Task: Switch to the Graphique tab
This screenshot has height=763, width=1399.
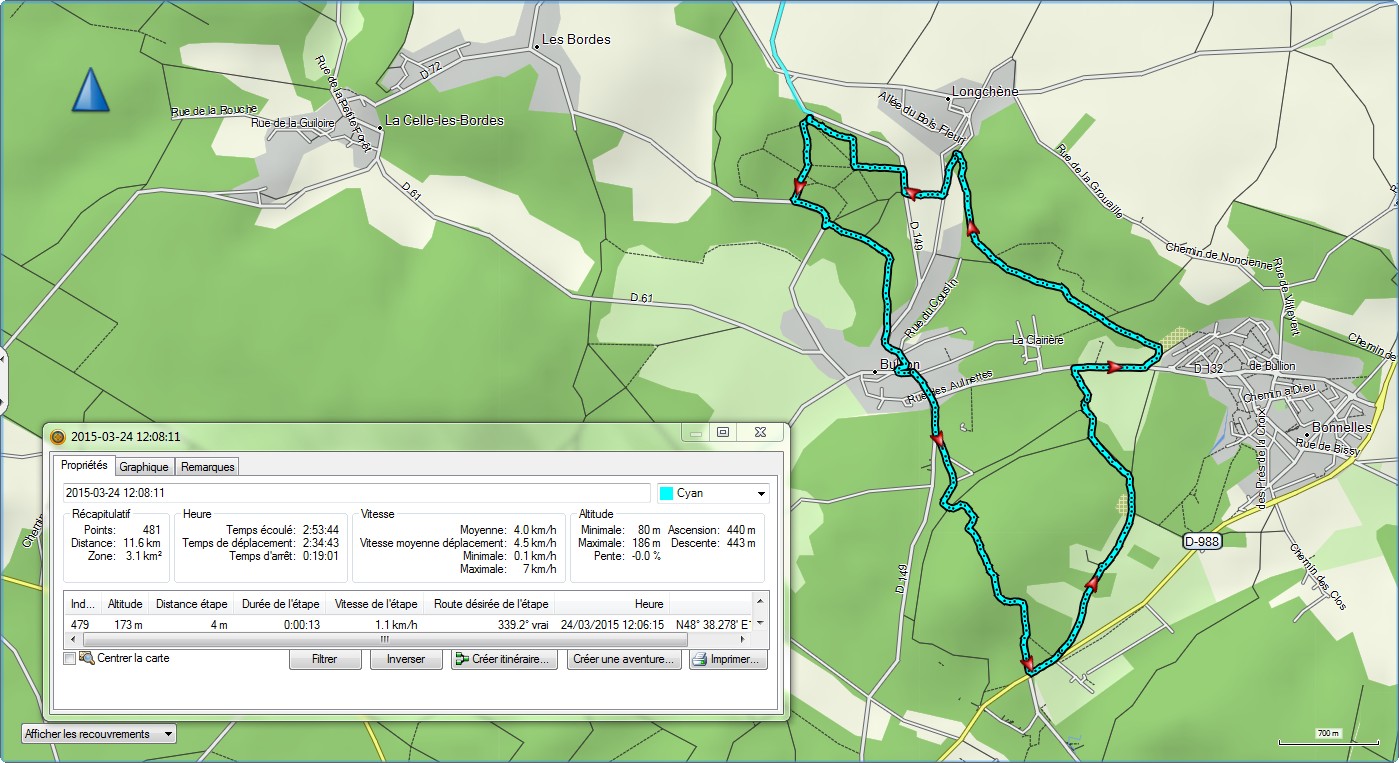Action: point(144,467)
